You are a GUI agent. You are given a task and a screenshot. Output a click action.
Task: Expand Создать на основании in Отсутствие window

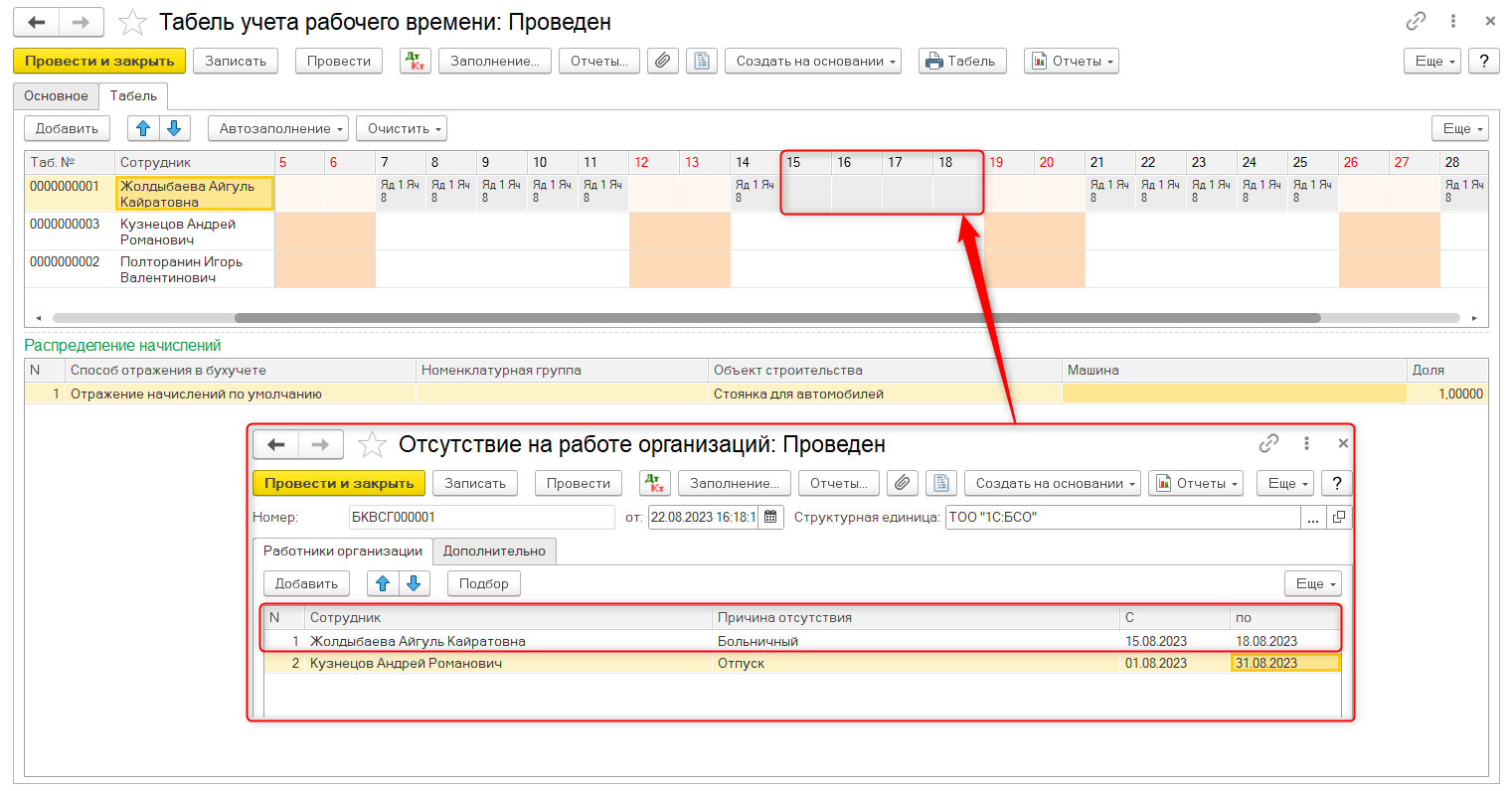pyautogui.click(x=1053, y=483)
